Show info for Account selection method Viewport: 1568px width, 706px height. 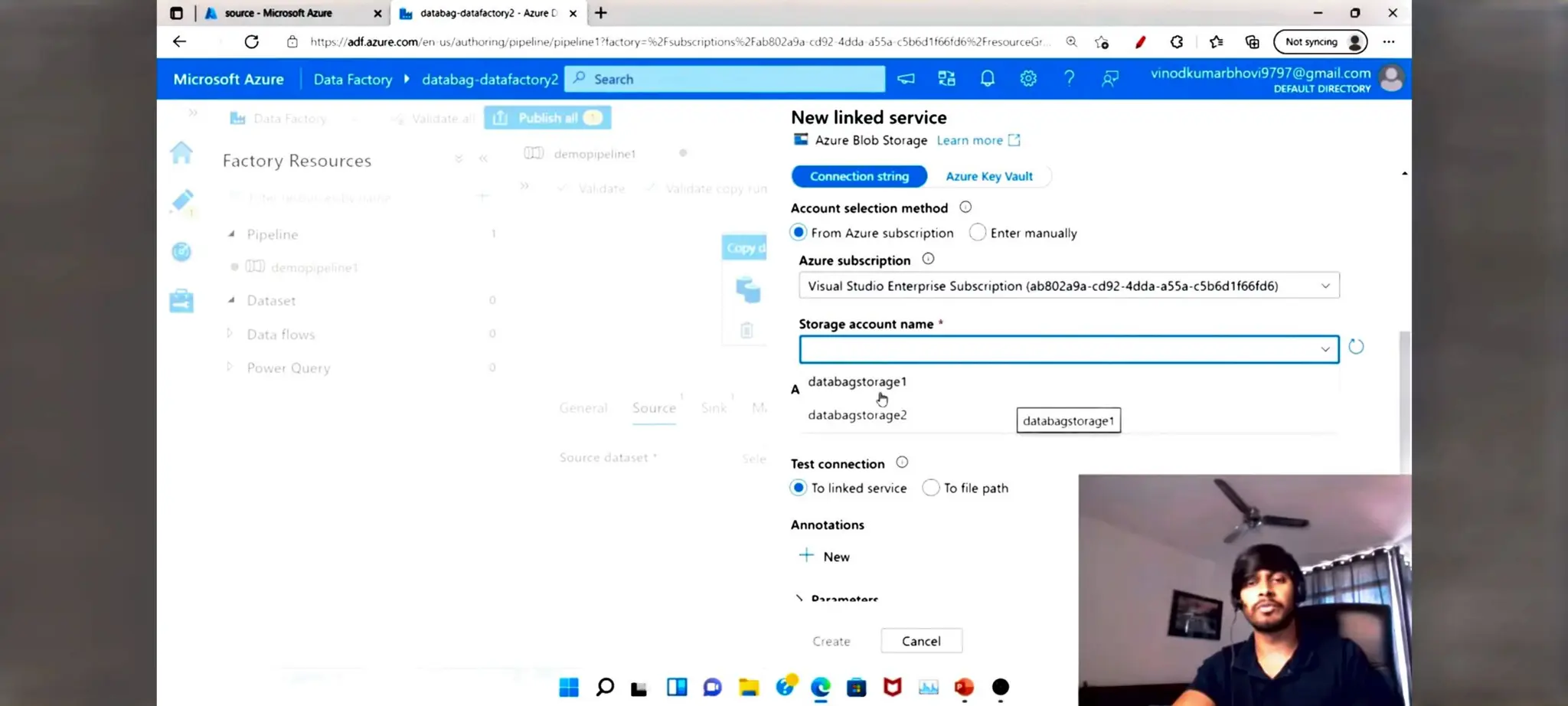pos(965,208)
